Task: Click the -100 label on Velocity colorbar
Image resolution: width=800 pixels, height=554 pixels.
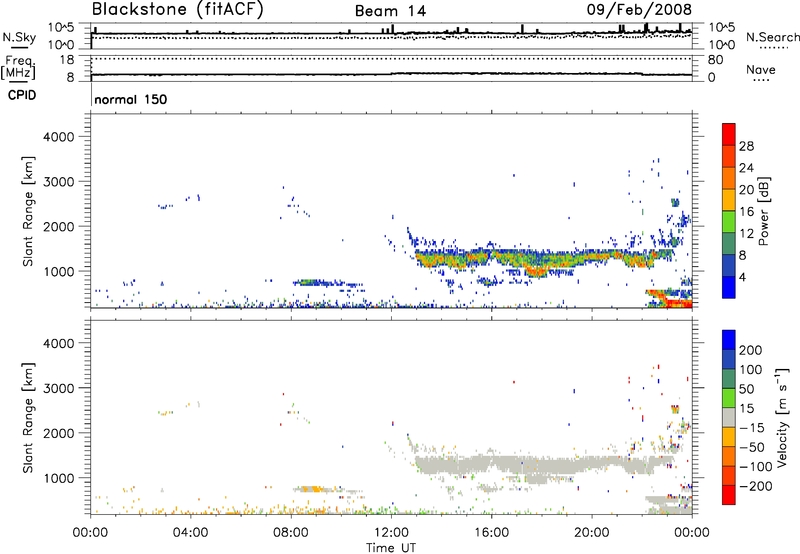Action: pos(755,466)
